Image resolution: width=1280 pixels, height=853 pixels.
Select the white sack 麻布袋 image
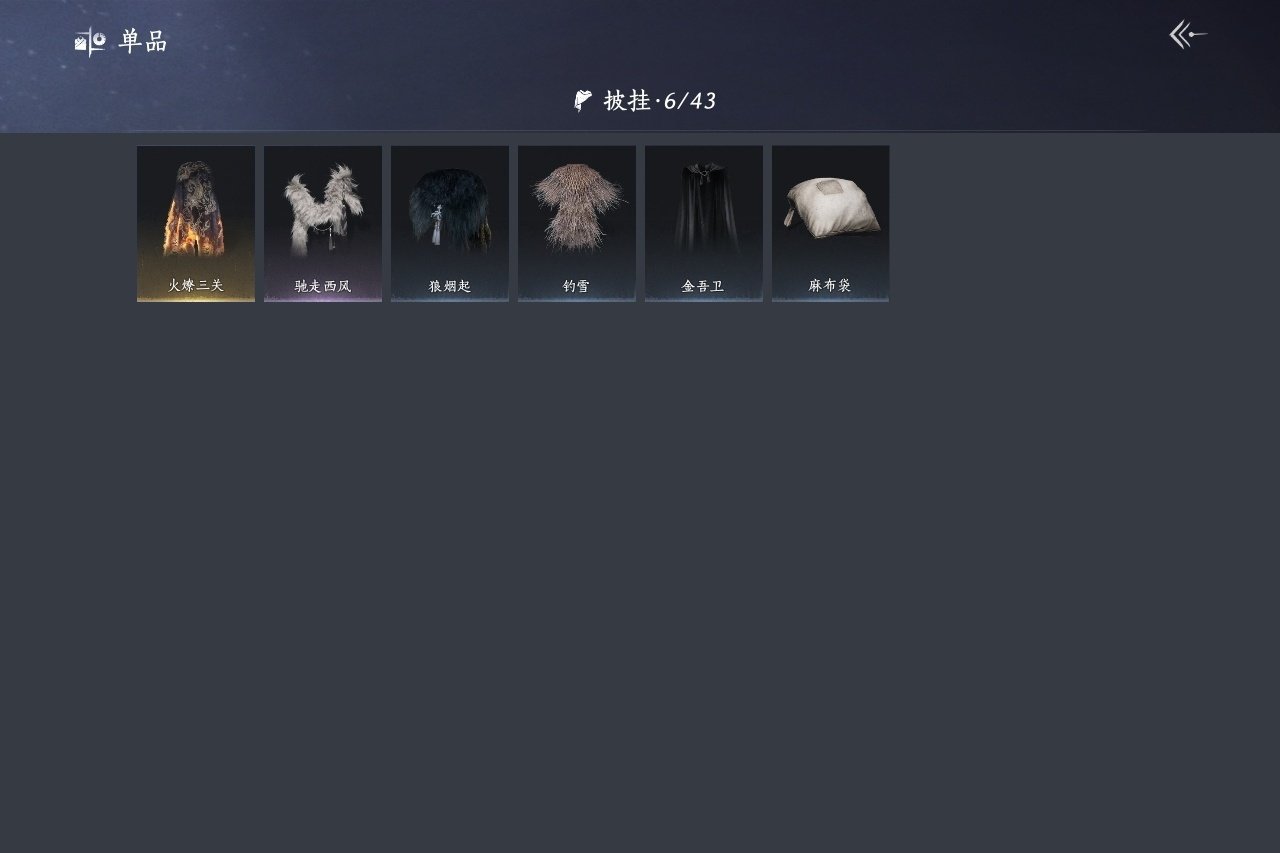point(831,208)
